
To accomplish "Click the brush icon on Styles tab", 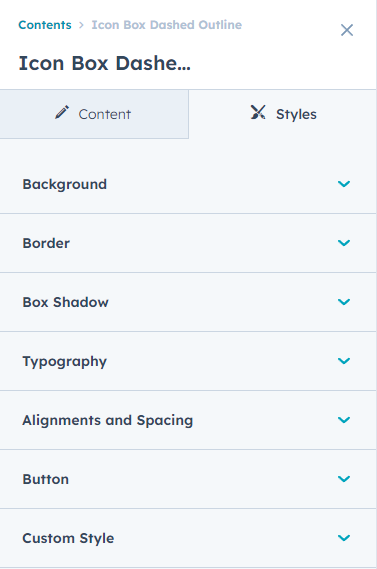I will pos(258,112).
